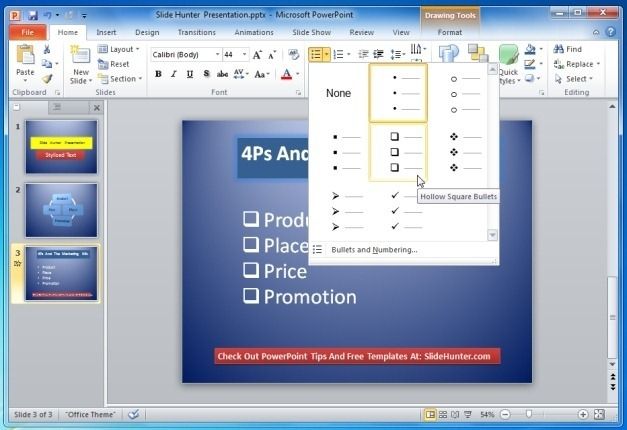Toggle Underline formatting
The height and width of the screenshot is (430, 627).
tap(190, 74)
